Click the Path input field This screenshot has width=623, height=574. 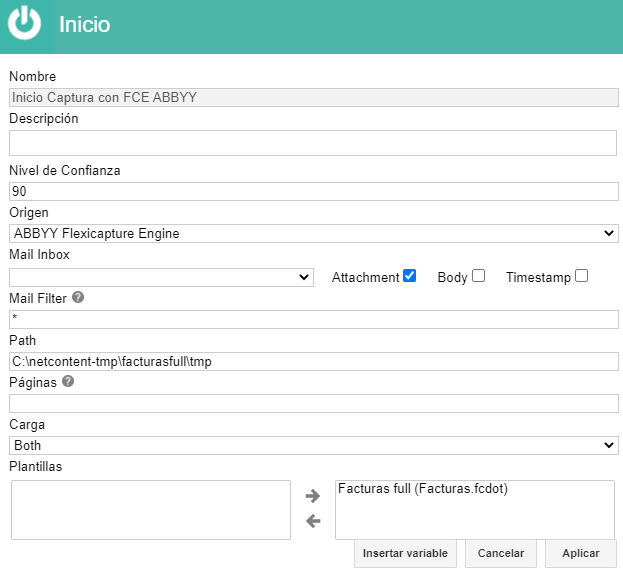[314, 361]
